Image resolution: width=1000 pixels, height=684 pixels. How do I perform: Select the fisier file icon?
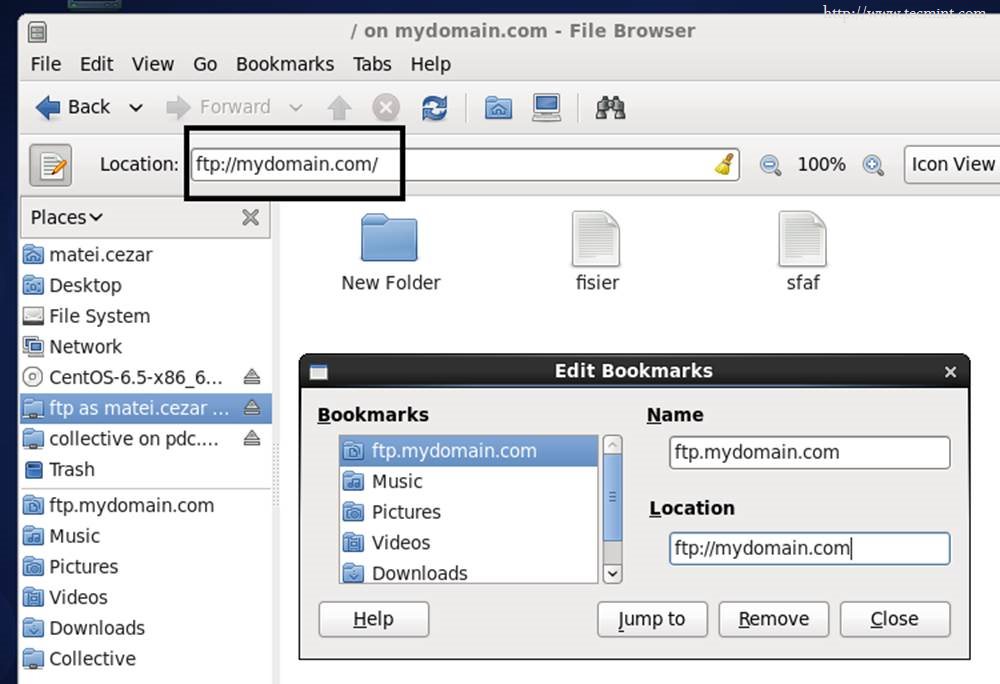coord(596,239)
